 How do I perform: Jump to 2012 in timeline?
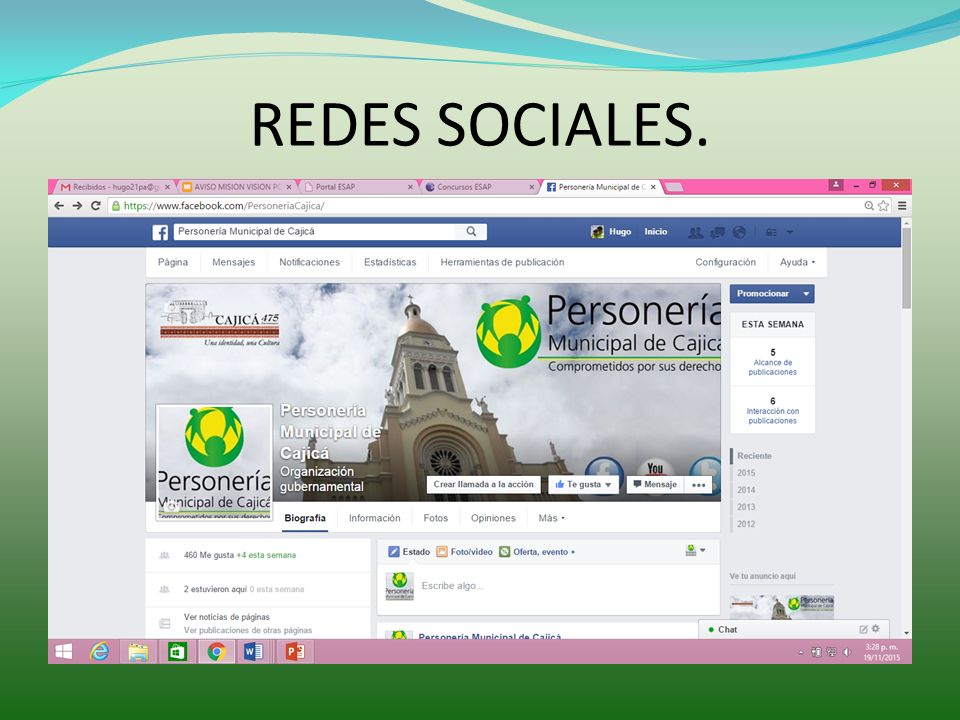pyautogui.click(x=746, y=524)
